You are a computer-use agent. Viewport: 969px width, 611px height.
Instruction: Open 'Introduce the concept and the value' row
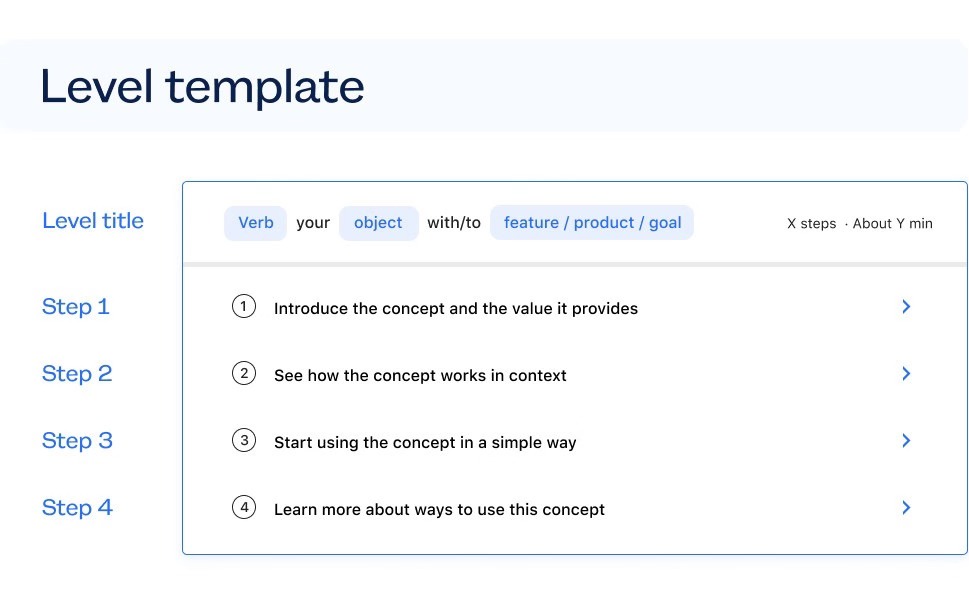(456, 309)
